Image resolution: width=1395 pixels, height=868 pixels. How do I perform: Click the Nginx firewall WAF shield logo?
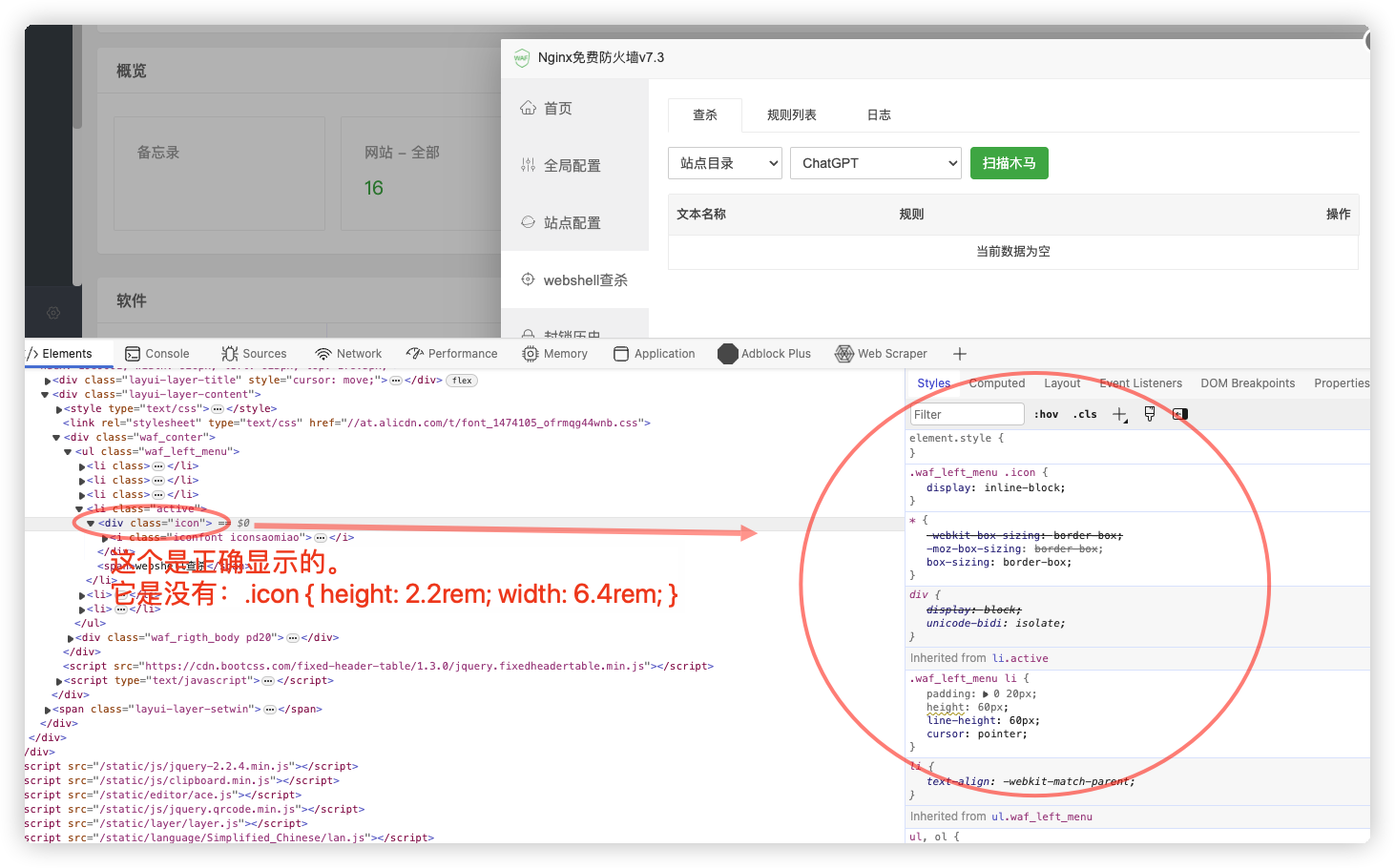point(521,57)
